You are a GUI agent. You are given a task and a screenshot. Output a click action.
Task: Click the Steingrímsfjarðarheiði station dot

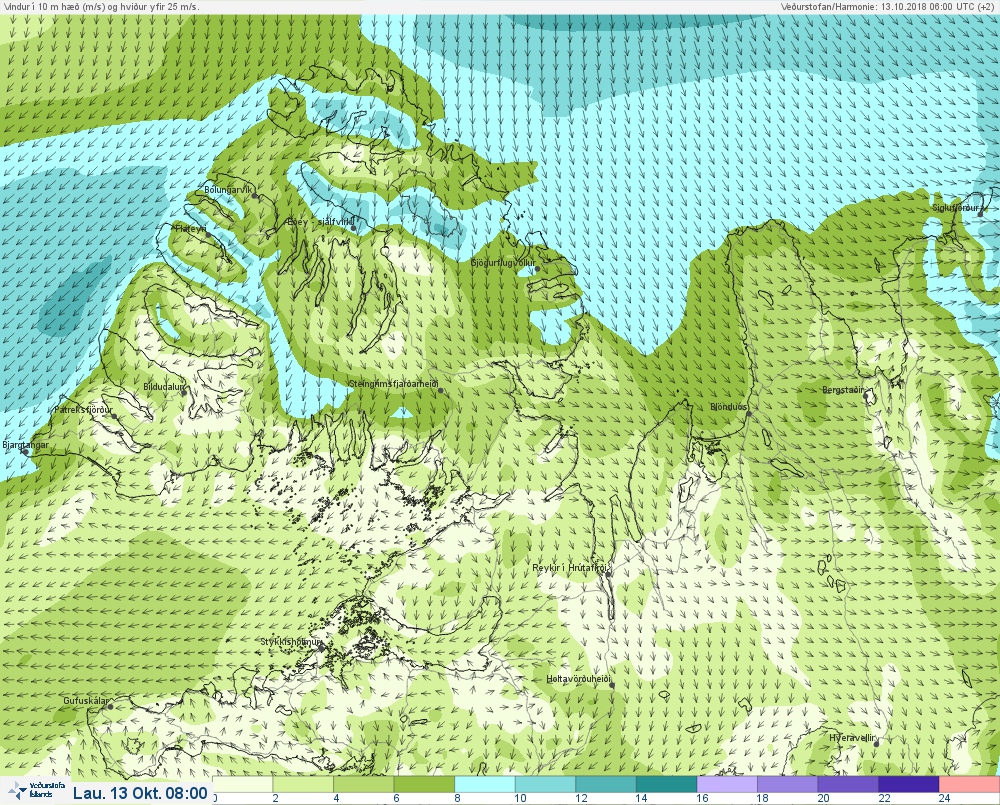click(440, 390)
